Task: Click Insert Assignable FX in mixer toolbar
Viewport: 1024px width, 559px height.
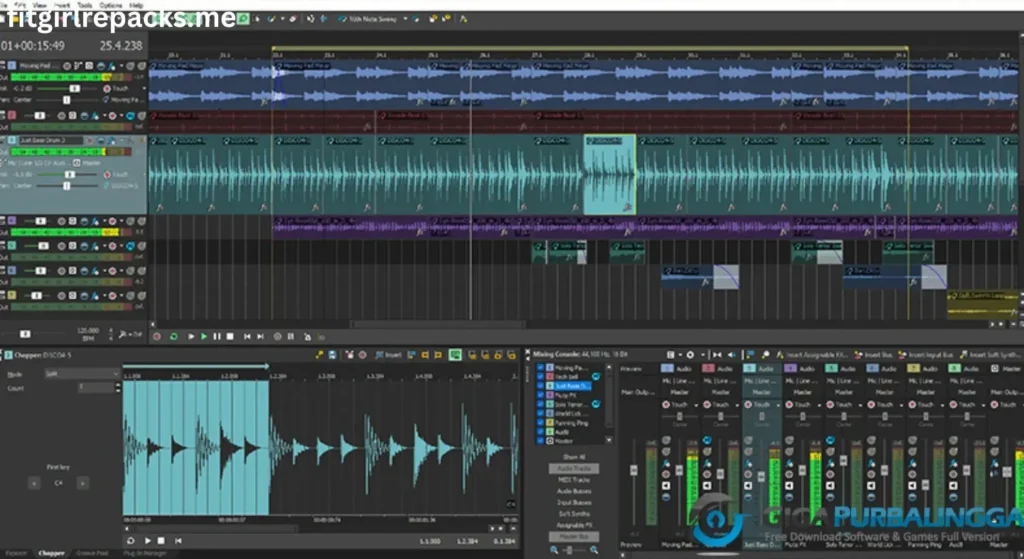Action: tap(812, 355)
